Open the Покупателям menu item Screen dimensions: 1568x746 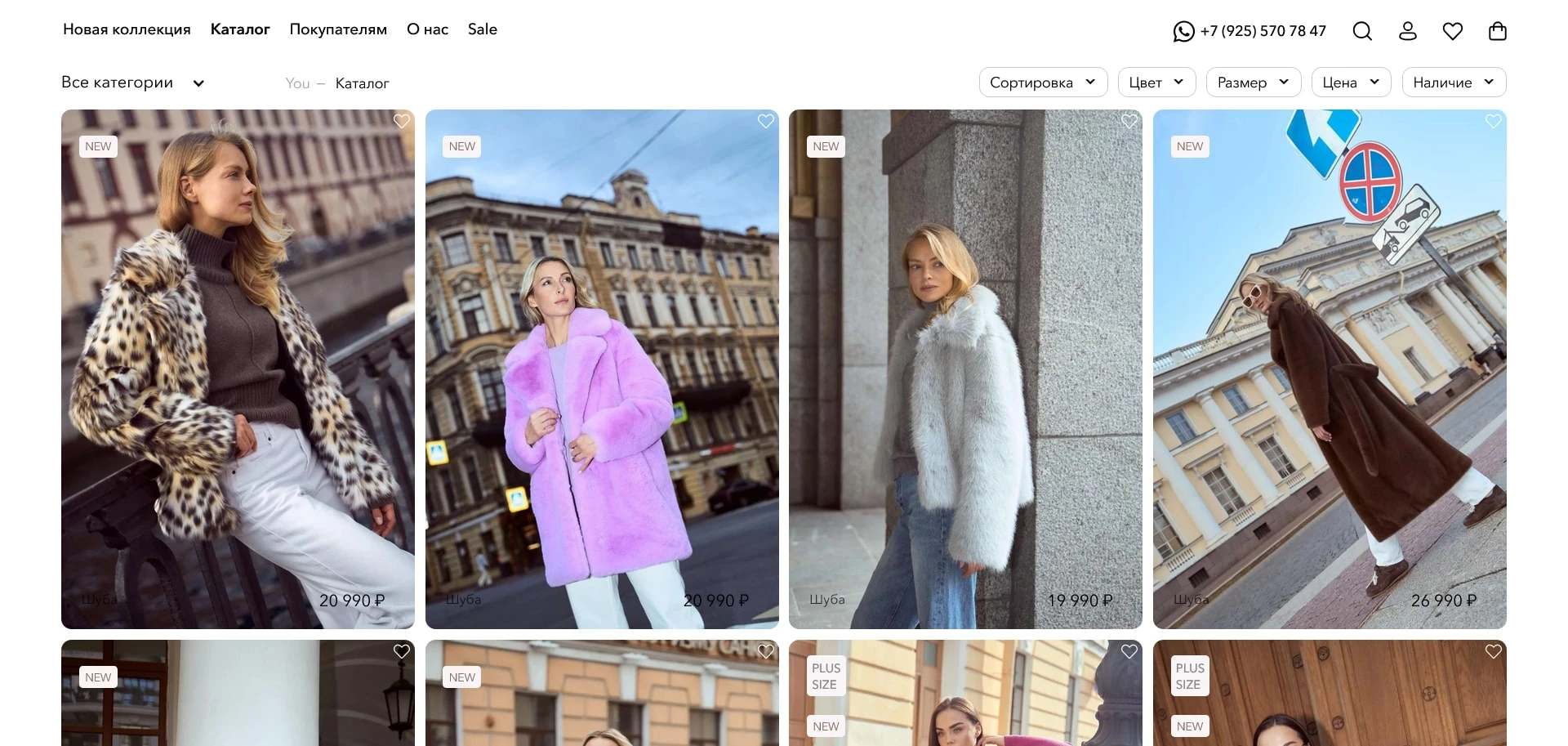click(338, 29)
